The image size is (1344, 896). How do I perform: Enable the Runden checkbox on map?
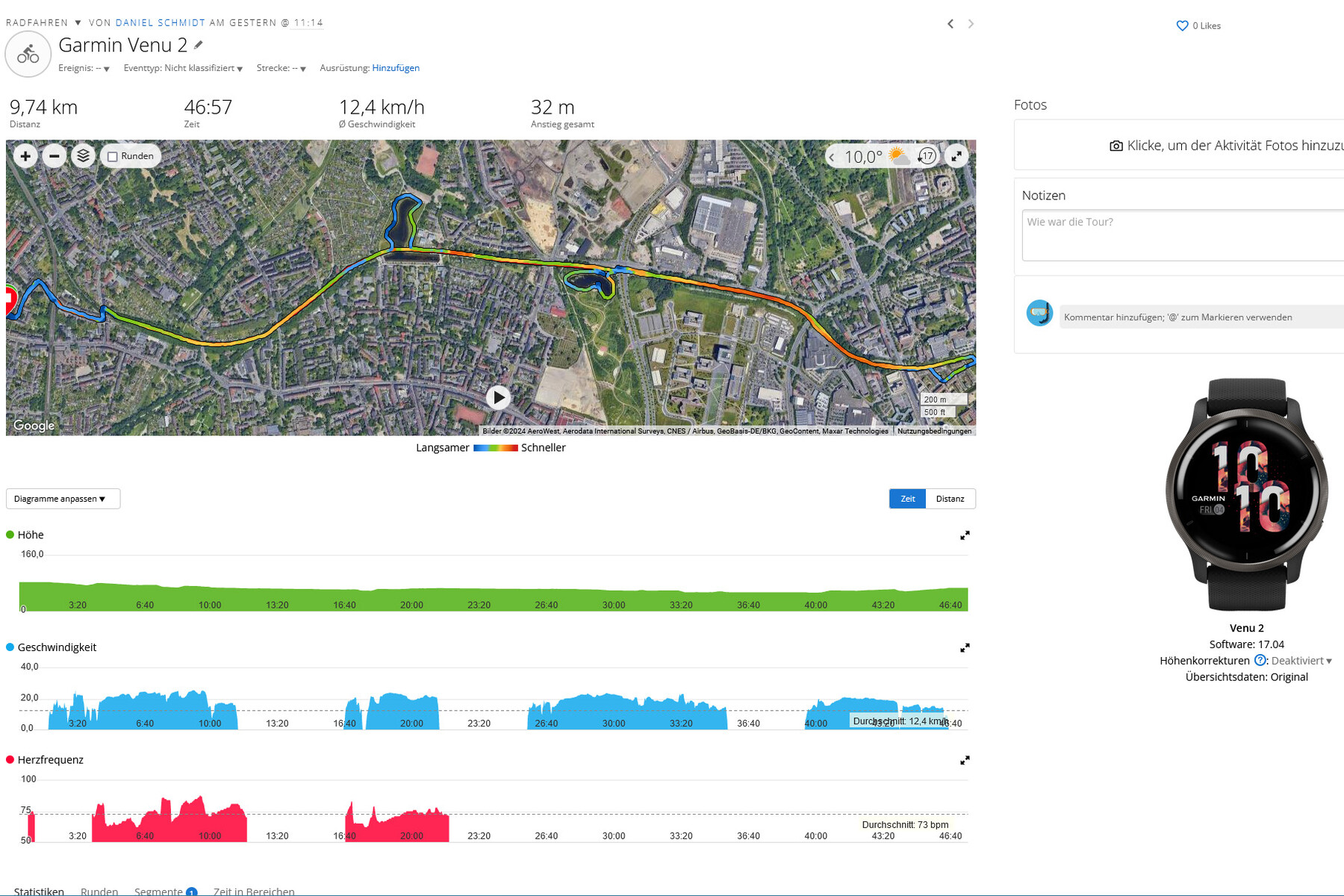click(113, 157)
